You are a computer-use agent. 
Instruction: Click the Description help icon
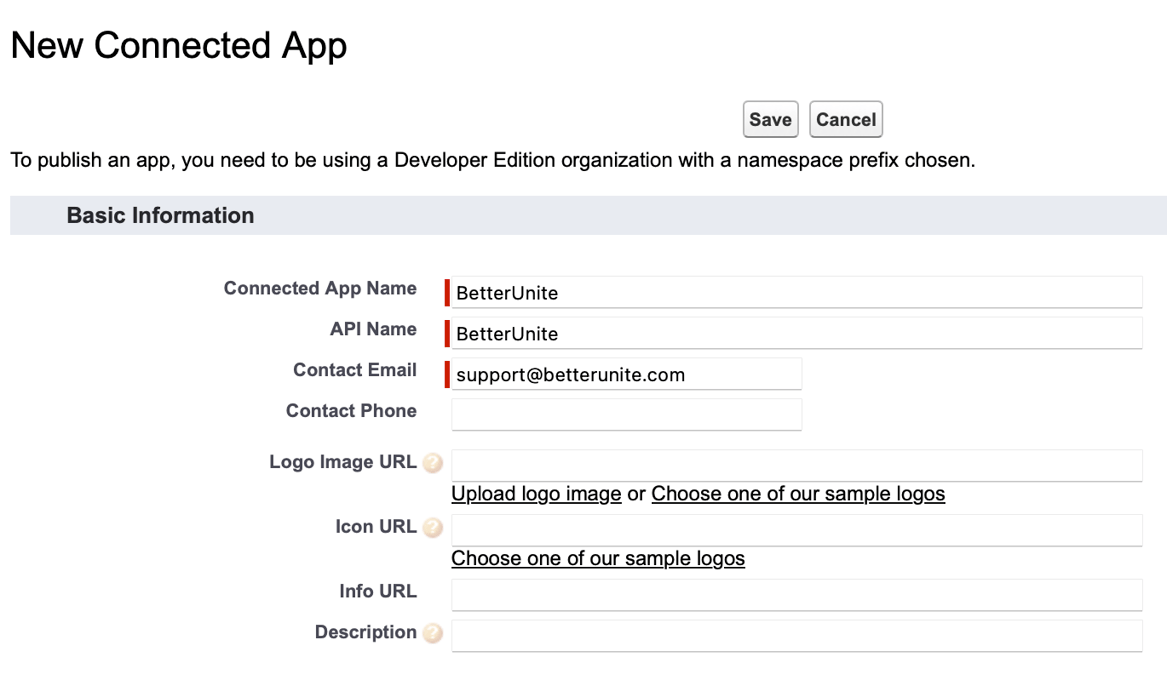(x=432, y=632)
